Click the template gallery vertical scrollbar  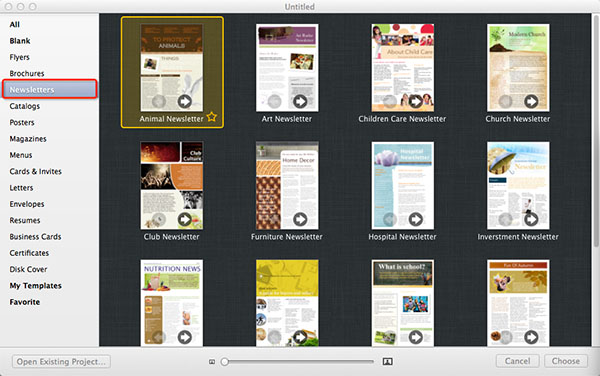coord(595,130)
